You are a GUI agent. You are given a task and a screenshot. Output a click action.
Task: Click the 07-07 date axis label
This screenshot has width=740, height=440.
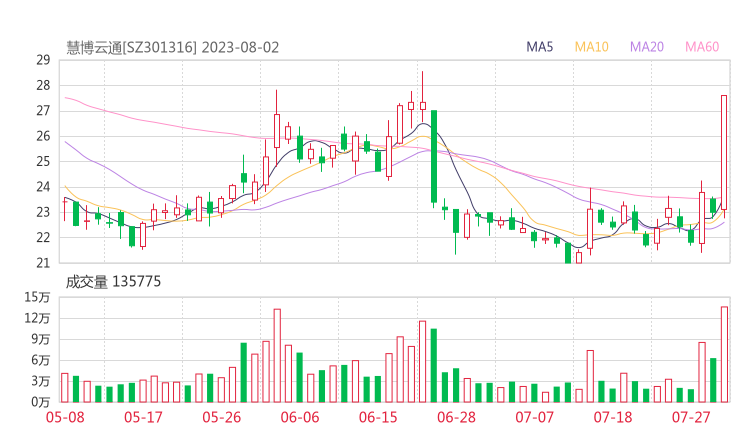coord(535,417)
